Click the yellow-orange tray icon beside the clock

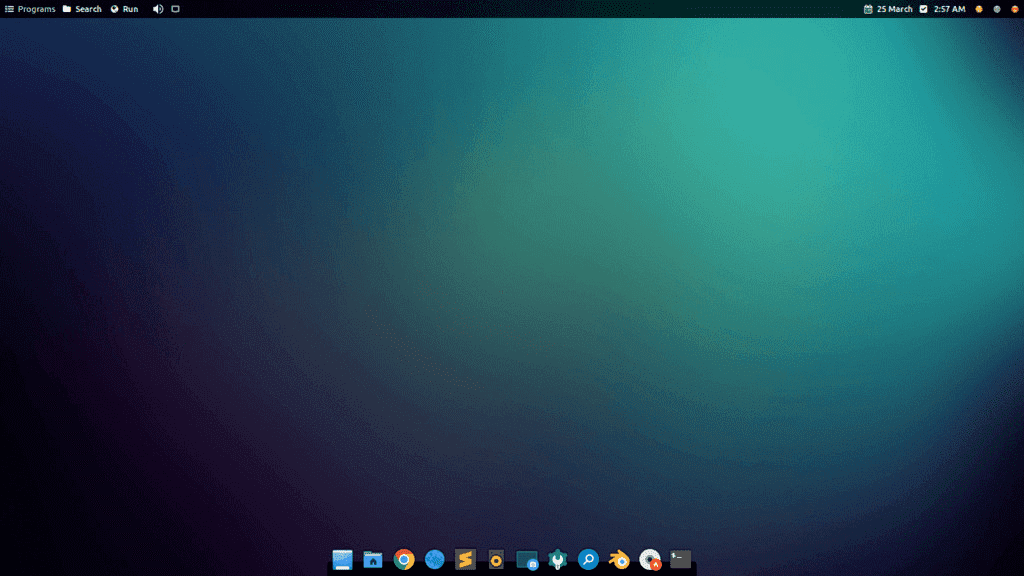click(979, 9)
